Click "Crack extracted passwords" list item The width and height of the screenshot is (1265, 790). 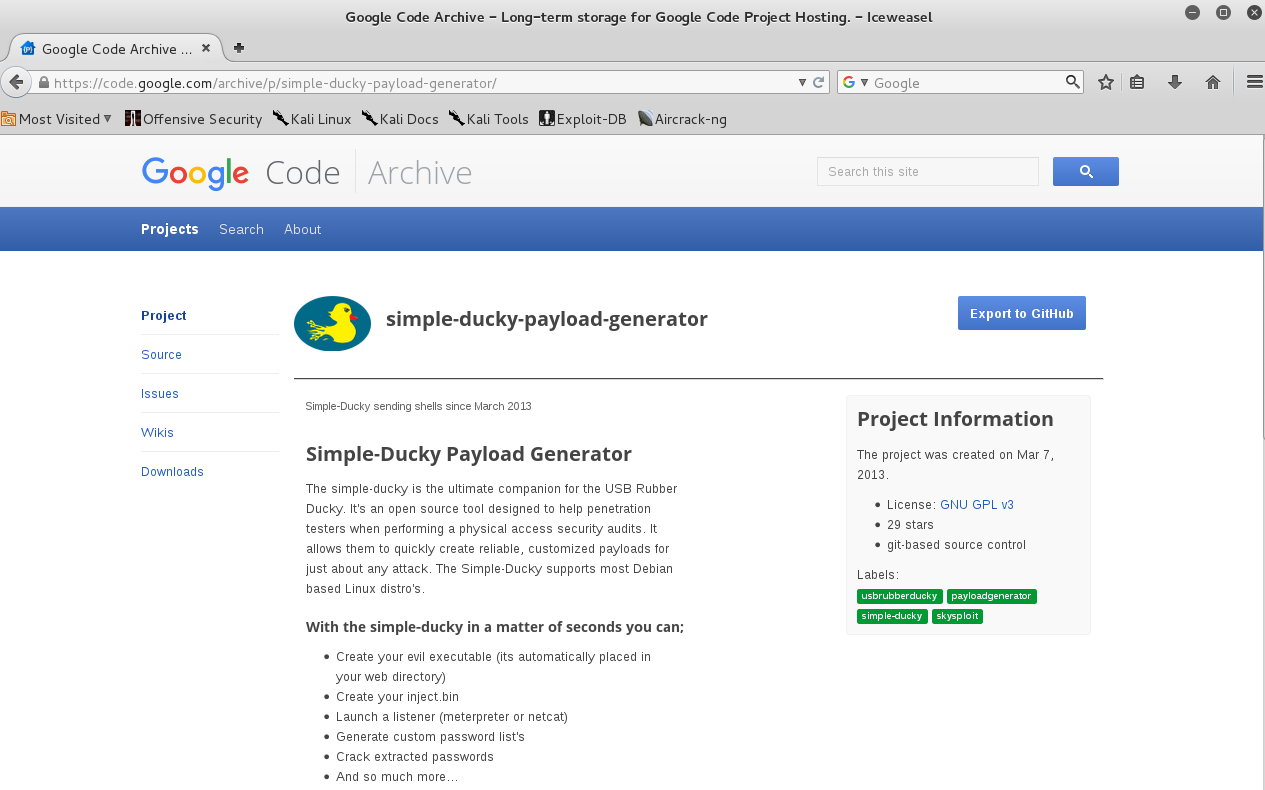click(x=415, y=757)
